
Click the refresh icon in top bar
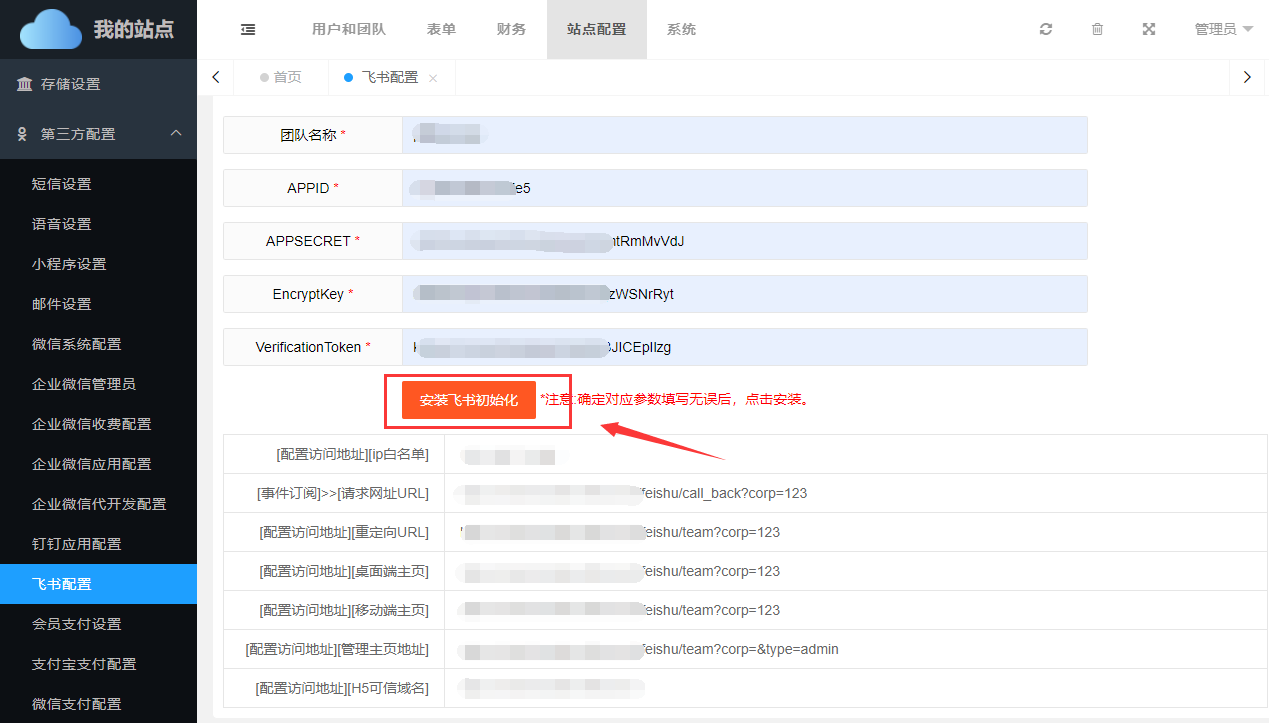click(x=1046, y=30)
